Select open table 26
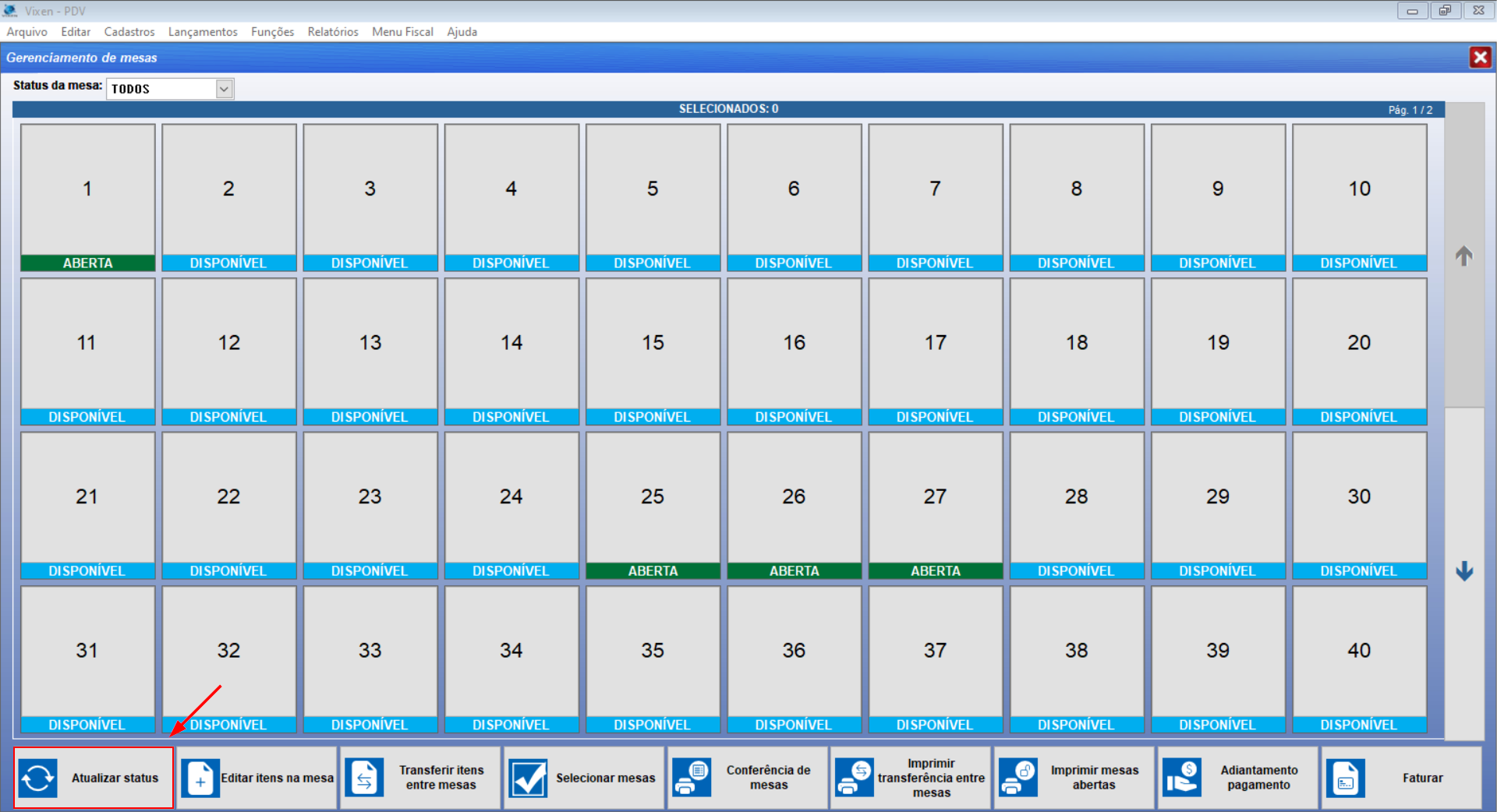The width and height of the screenshot is (1497, 812). pos(795,506)
